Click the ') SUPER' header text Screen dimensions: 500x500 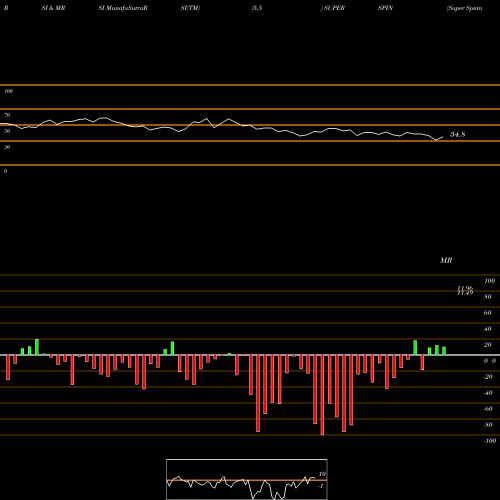(333, 8)
